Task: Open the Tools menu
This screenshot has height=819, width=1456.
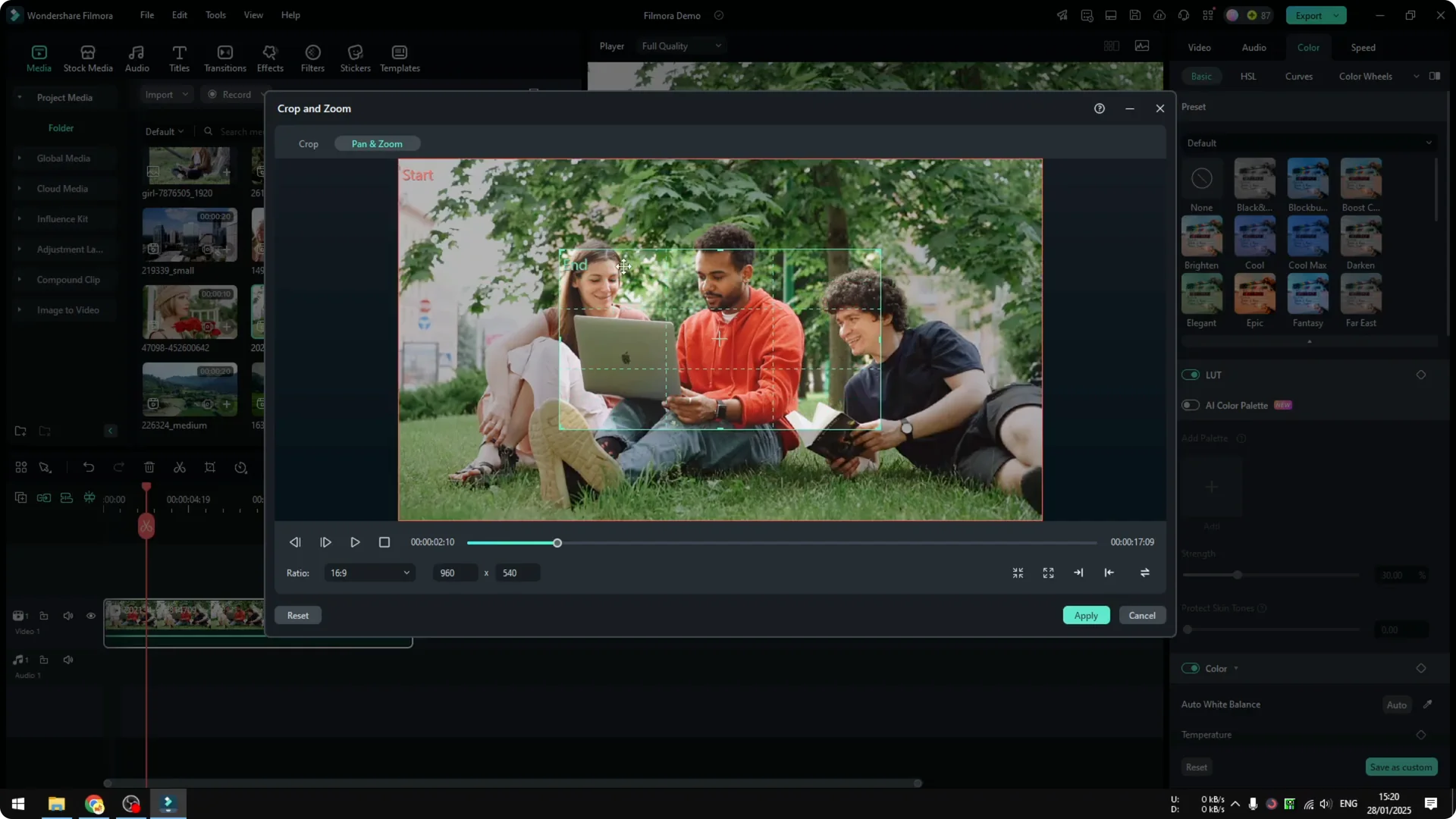Action: tap(215, 15)
